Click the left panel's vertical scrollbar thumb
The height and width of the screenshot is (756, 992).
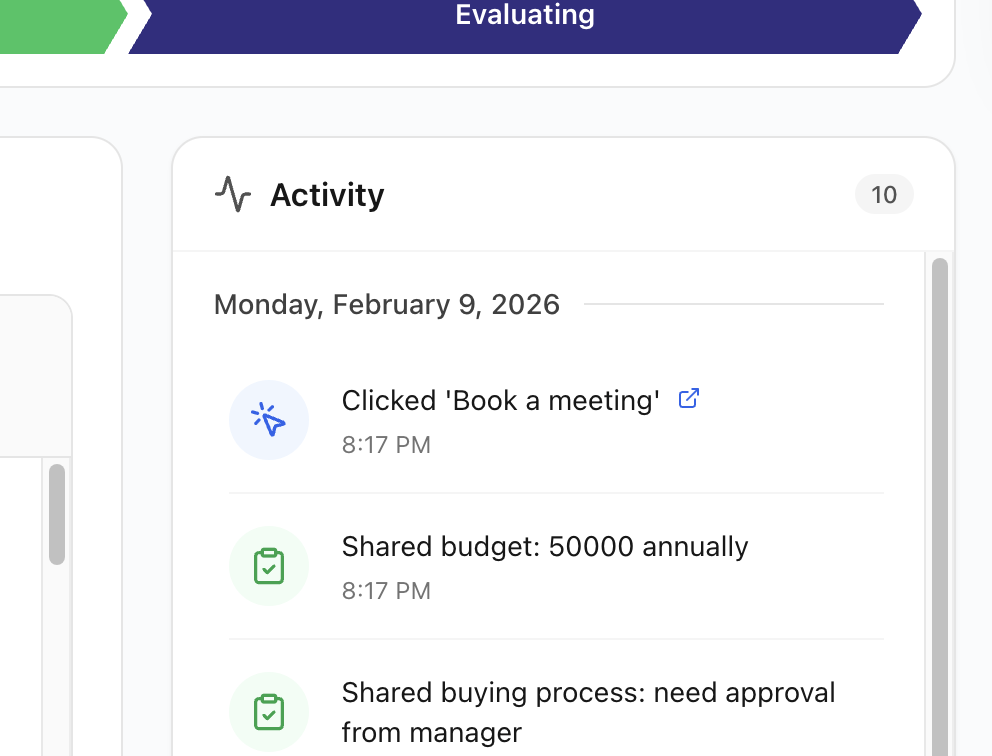pos(57,513)
